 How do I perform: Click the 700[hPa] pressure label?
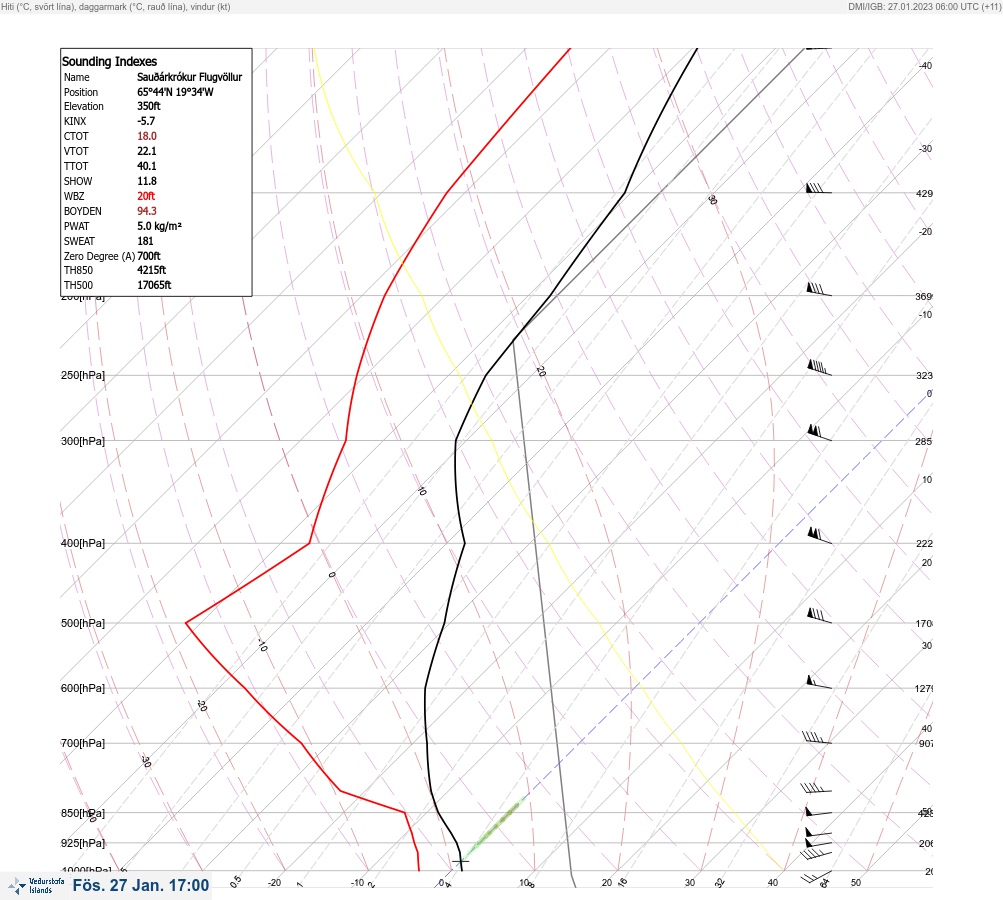(83, 743)
